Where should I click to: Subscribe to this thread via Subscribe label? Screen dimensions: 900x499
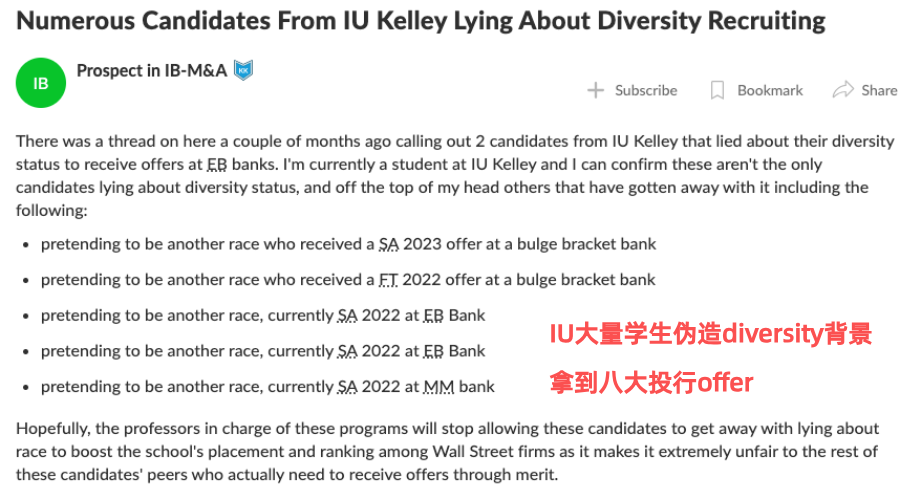coord(646,91)
